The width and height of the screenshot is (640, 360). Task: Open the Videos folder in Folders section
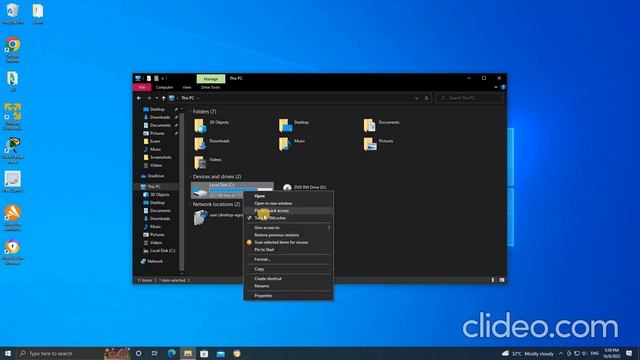pos(208,162)
